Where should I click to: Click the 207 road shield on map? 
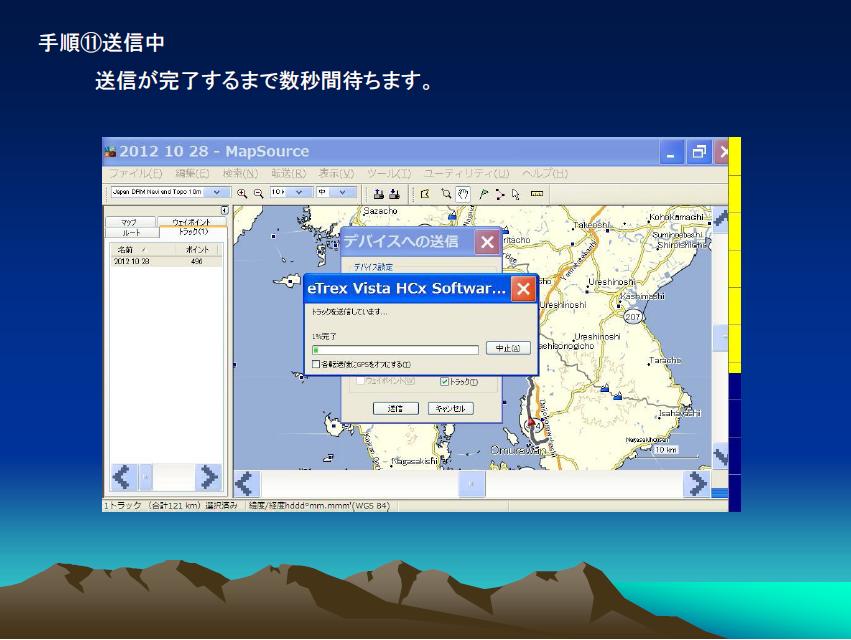click(x=633, y=316)
